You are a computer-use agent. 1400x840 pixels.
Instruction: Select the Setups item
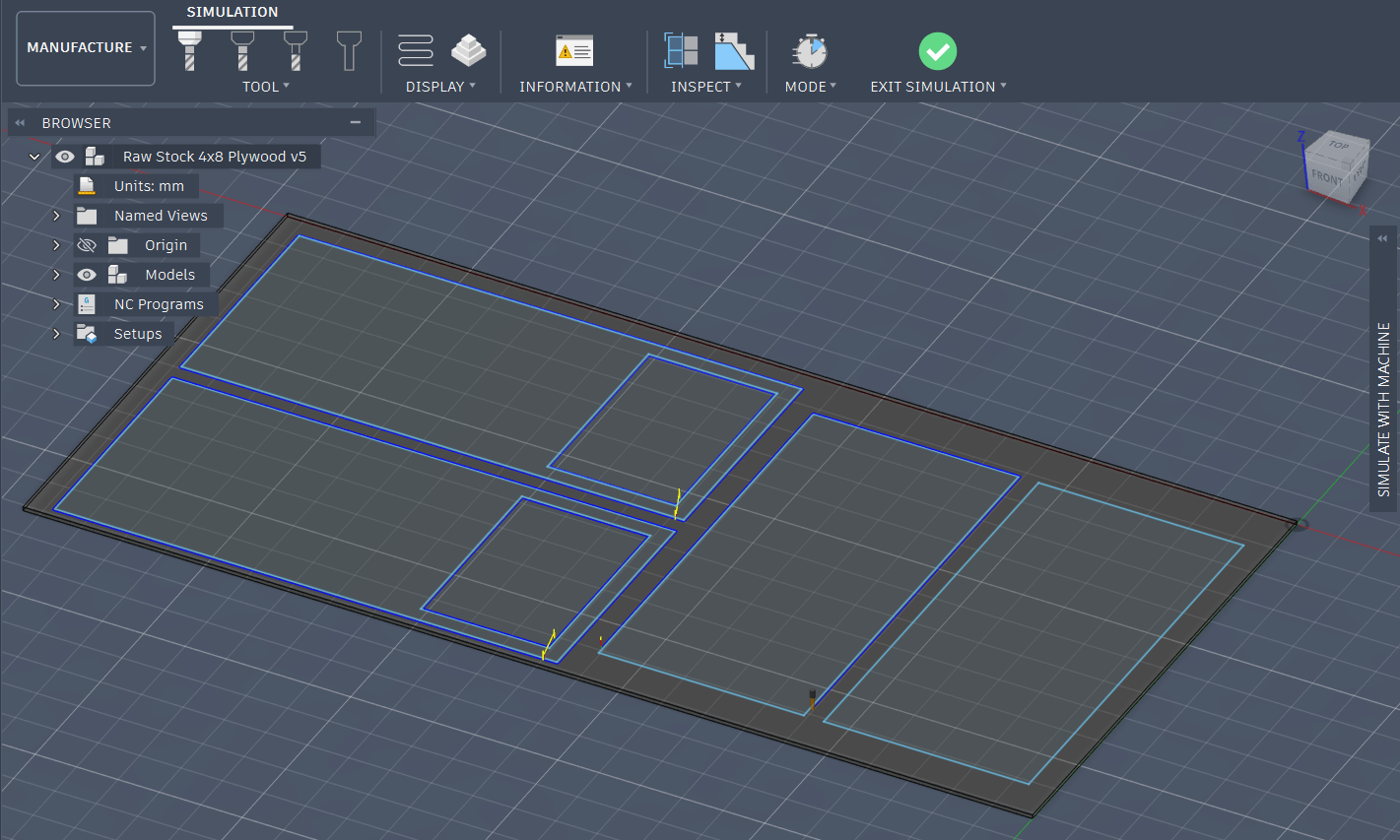pyautogui.click(x=138, y=334)
